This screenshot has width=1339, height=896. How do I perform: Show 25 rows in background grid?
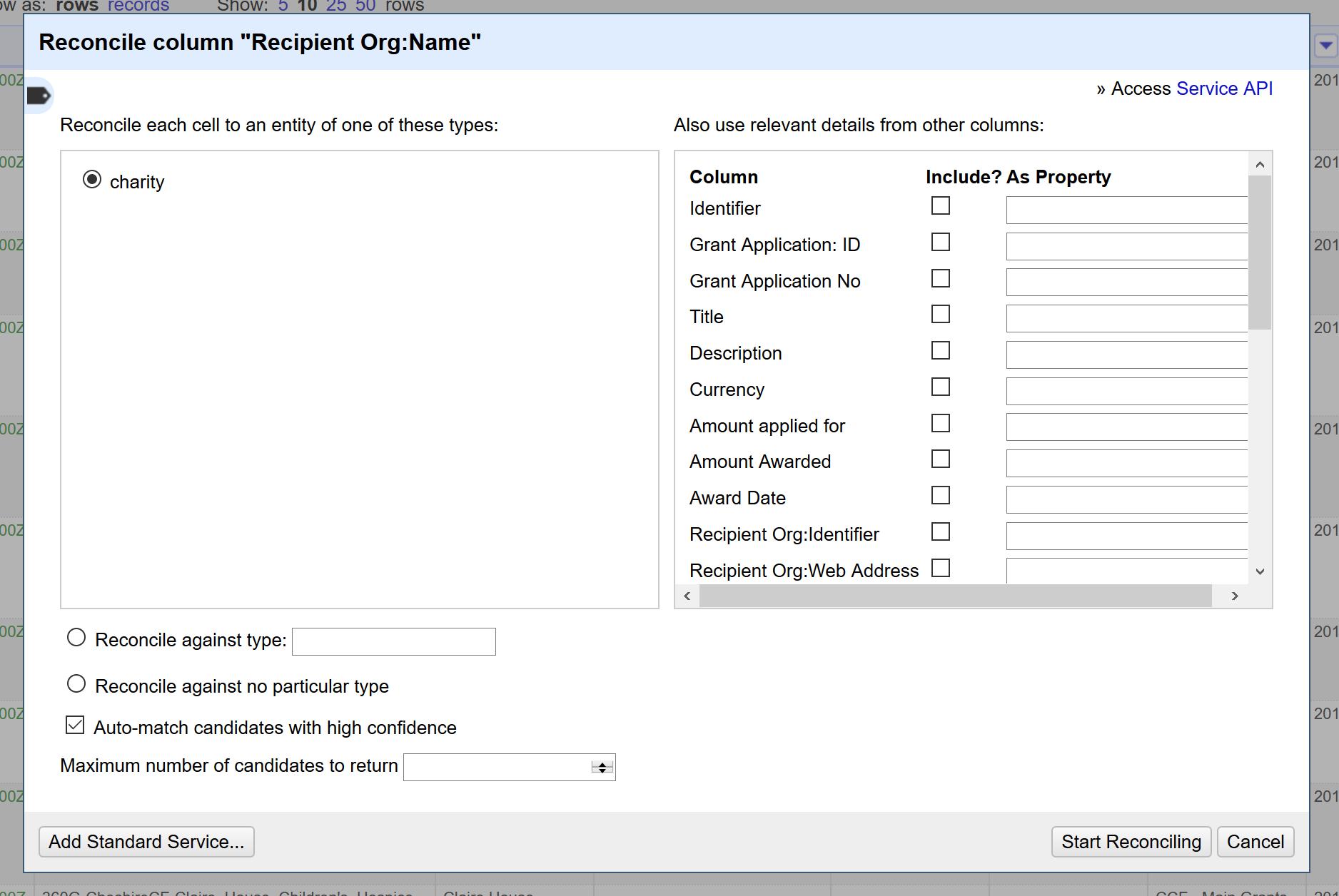336,6
